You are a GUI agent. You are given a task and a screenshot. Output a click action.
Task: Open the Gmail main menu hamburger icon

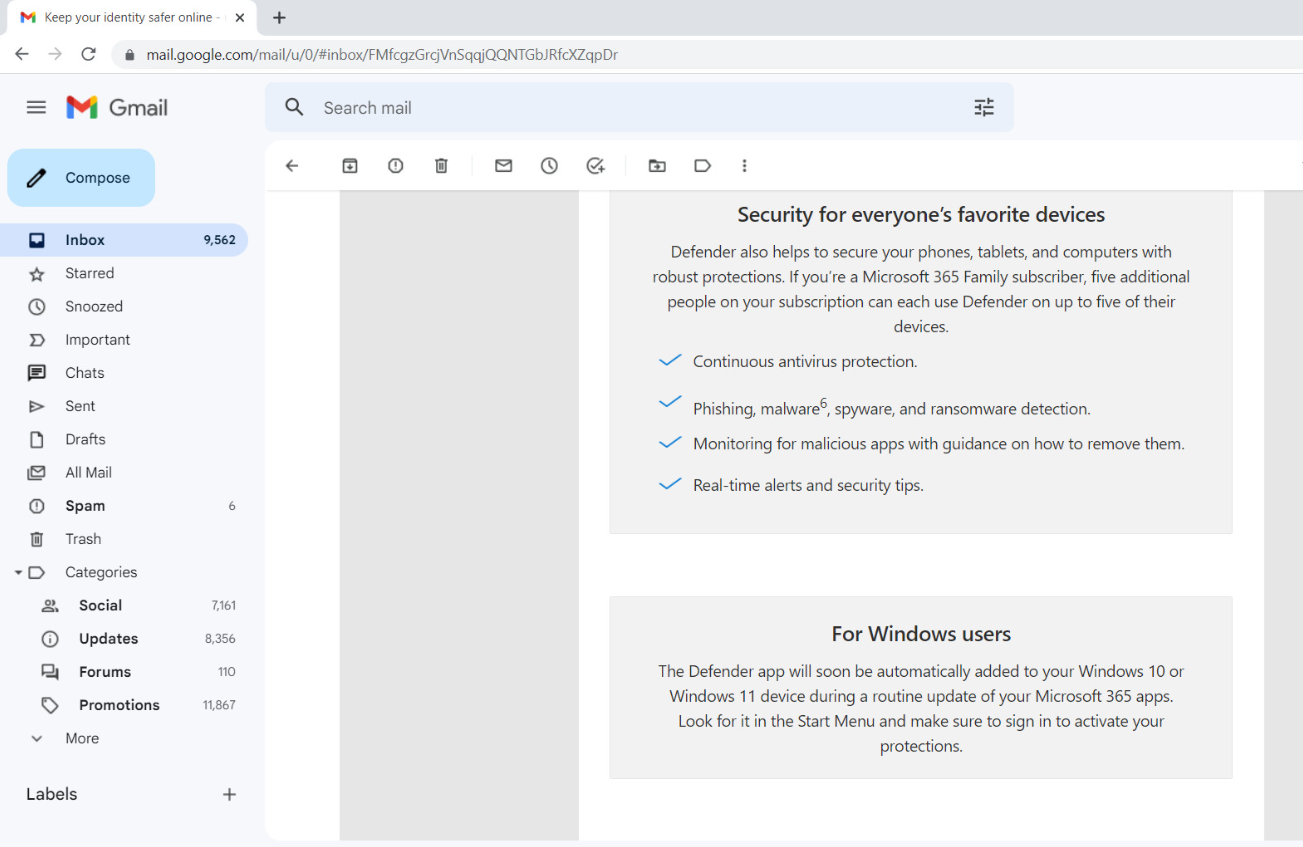36,107
